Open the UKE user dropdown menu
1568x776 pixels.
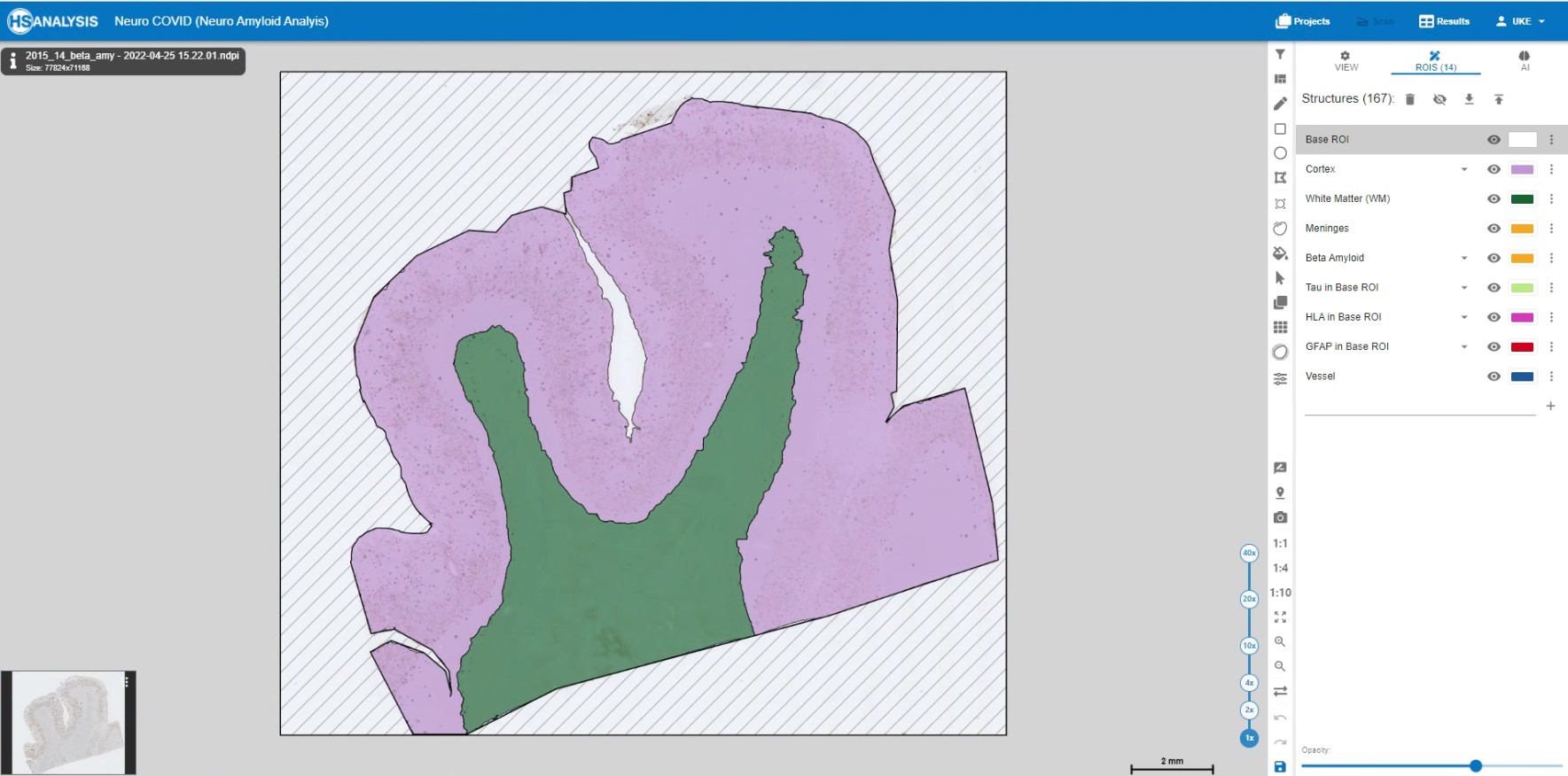(1520, 21)
